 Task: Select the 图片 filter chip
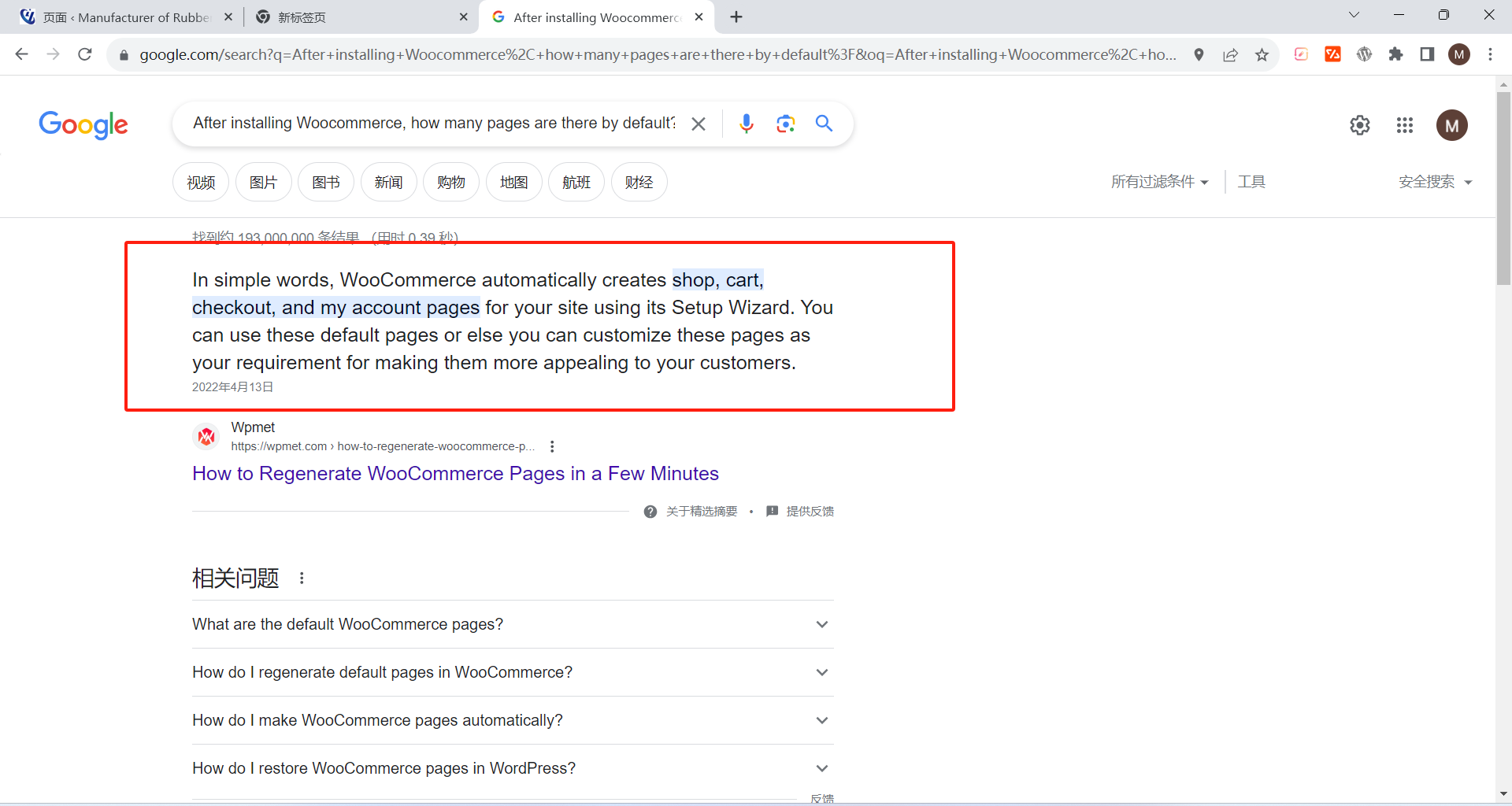tap(263, 183)
